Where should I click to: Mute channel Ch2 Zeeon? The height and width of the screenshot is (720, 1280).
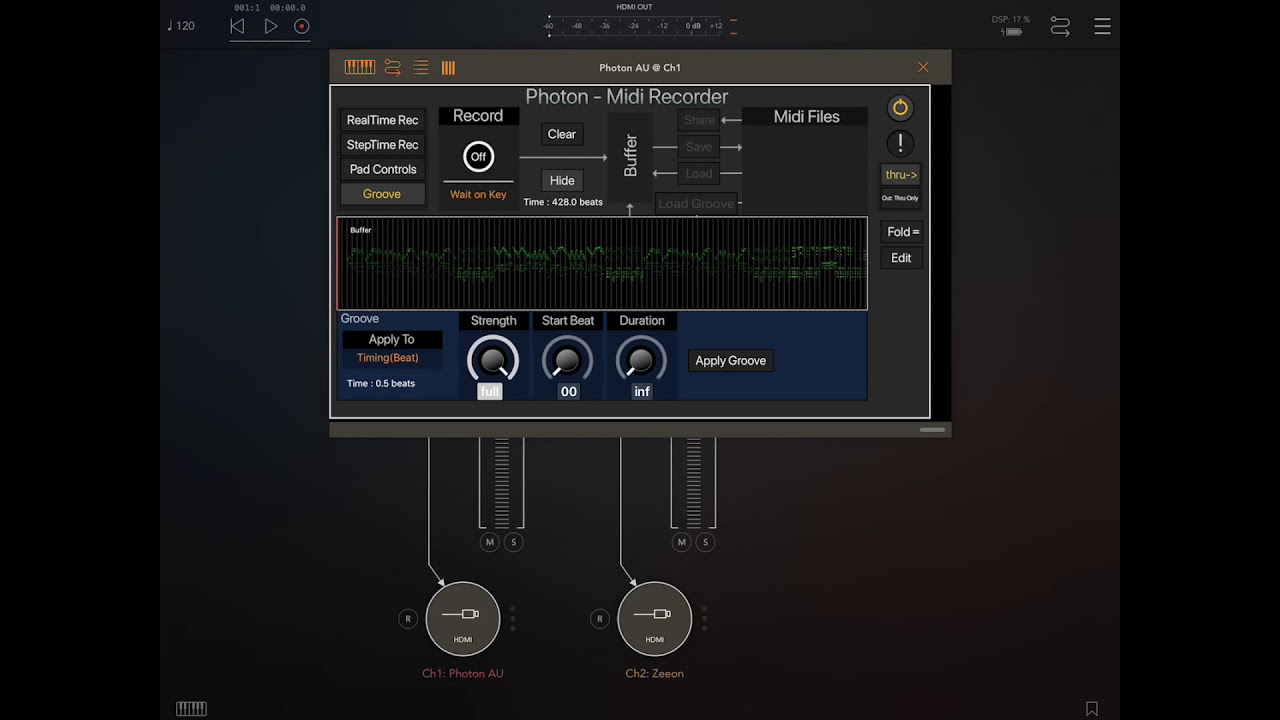681,542
